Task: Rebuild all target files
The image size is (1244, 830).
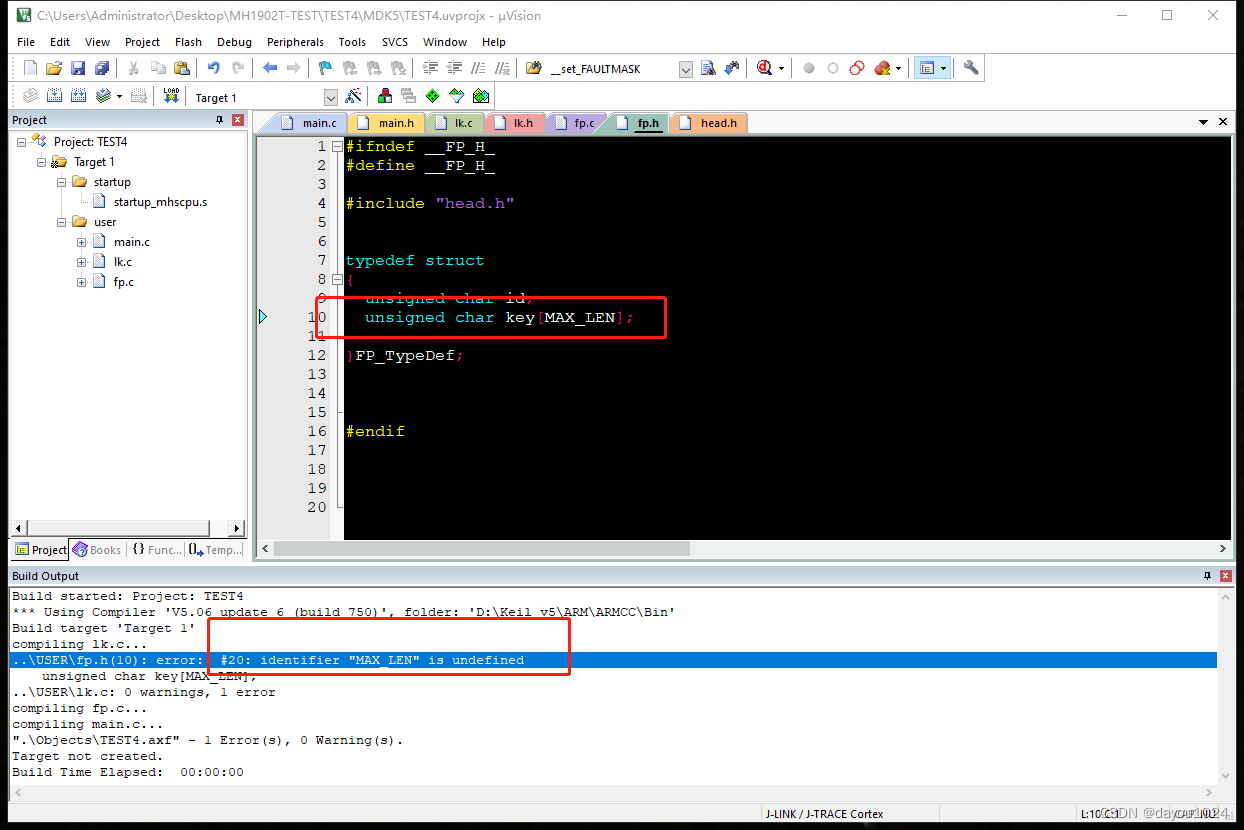Action: coord(78,96)
